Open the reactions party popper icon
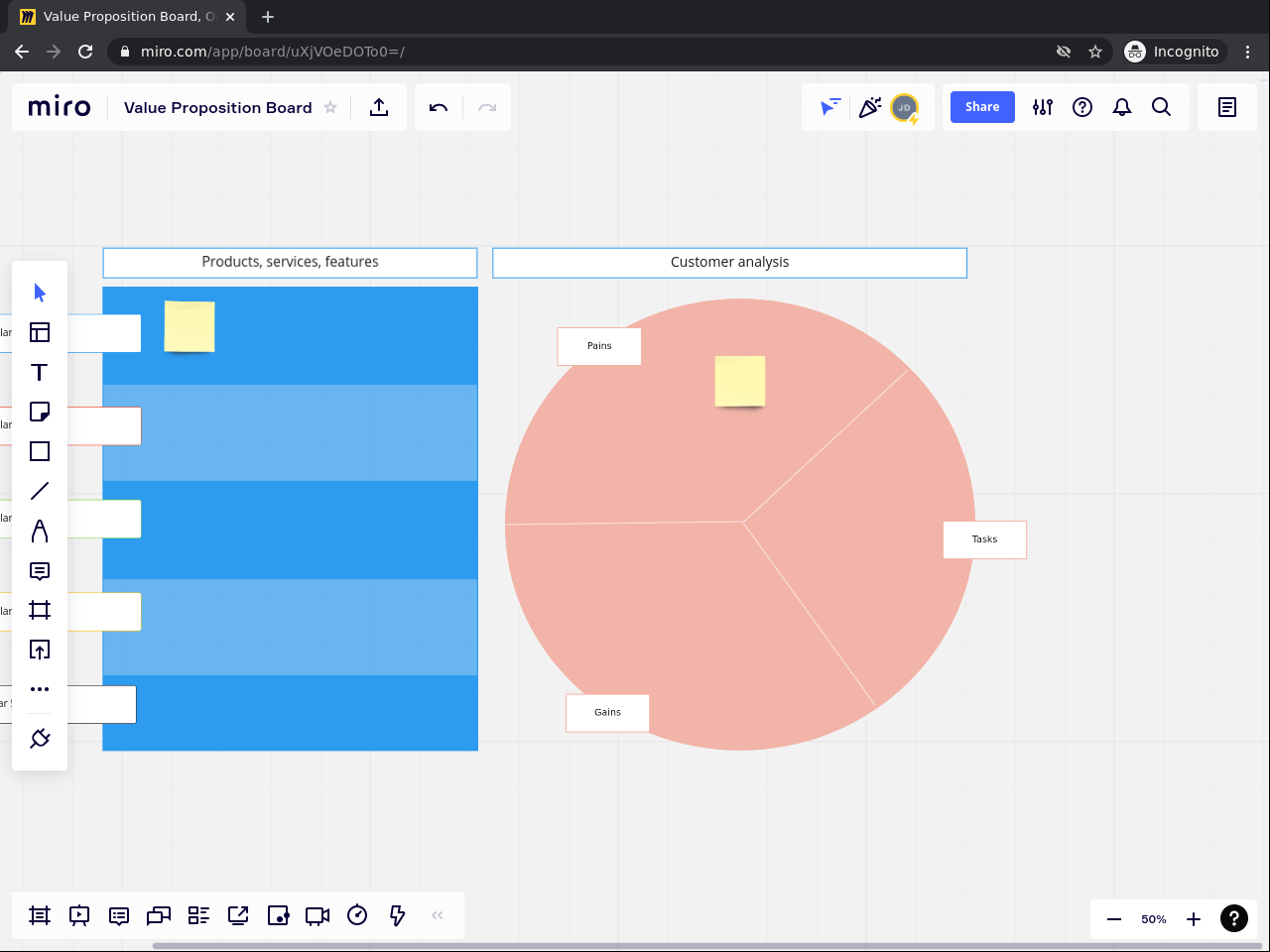1270x952 pixels. click(870, 107)
